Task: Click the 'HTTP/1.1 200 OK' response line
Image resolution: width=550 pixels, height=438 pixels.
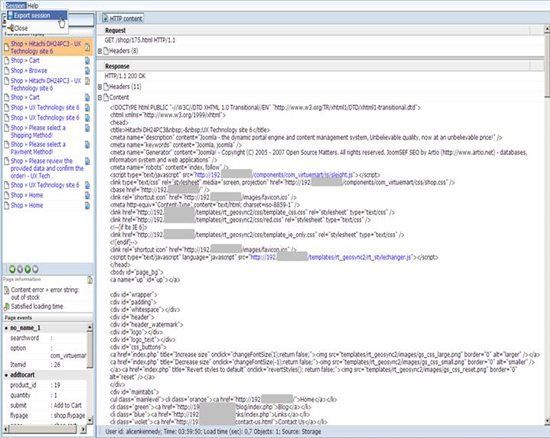Action: click(125, 76)
